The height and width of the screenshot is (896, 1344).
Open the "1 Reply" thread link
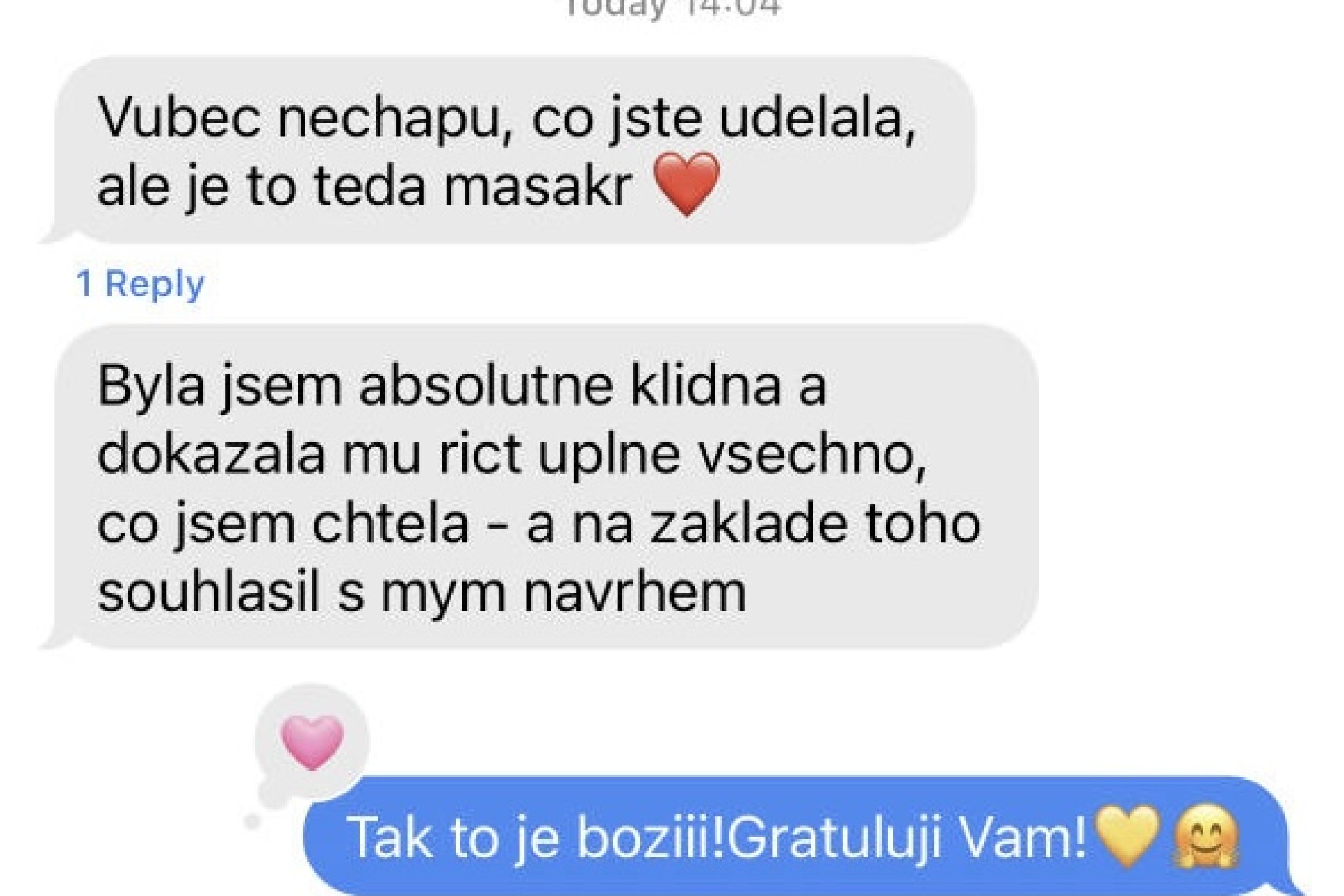[141, 284]
